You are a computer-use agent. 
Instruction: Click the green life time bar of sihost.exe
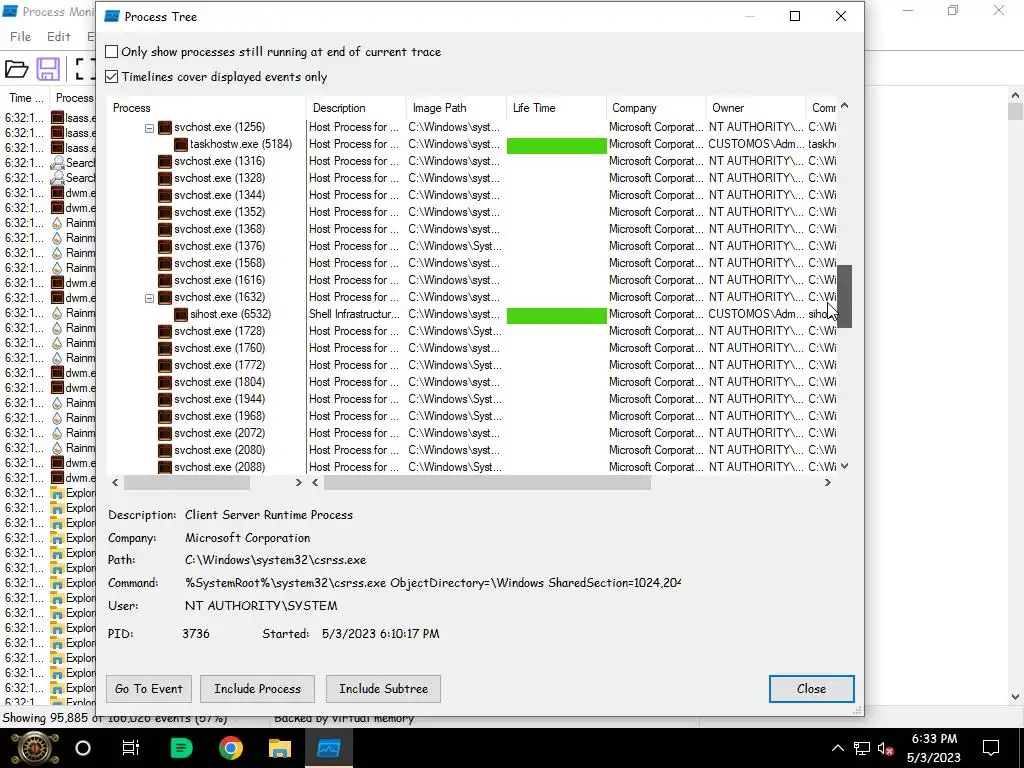556,315
